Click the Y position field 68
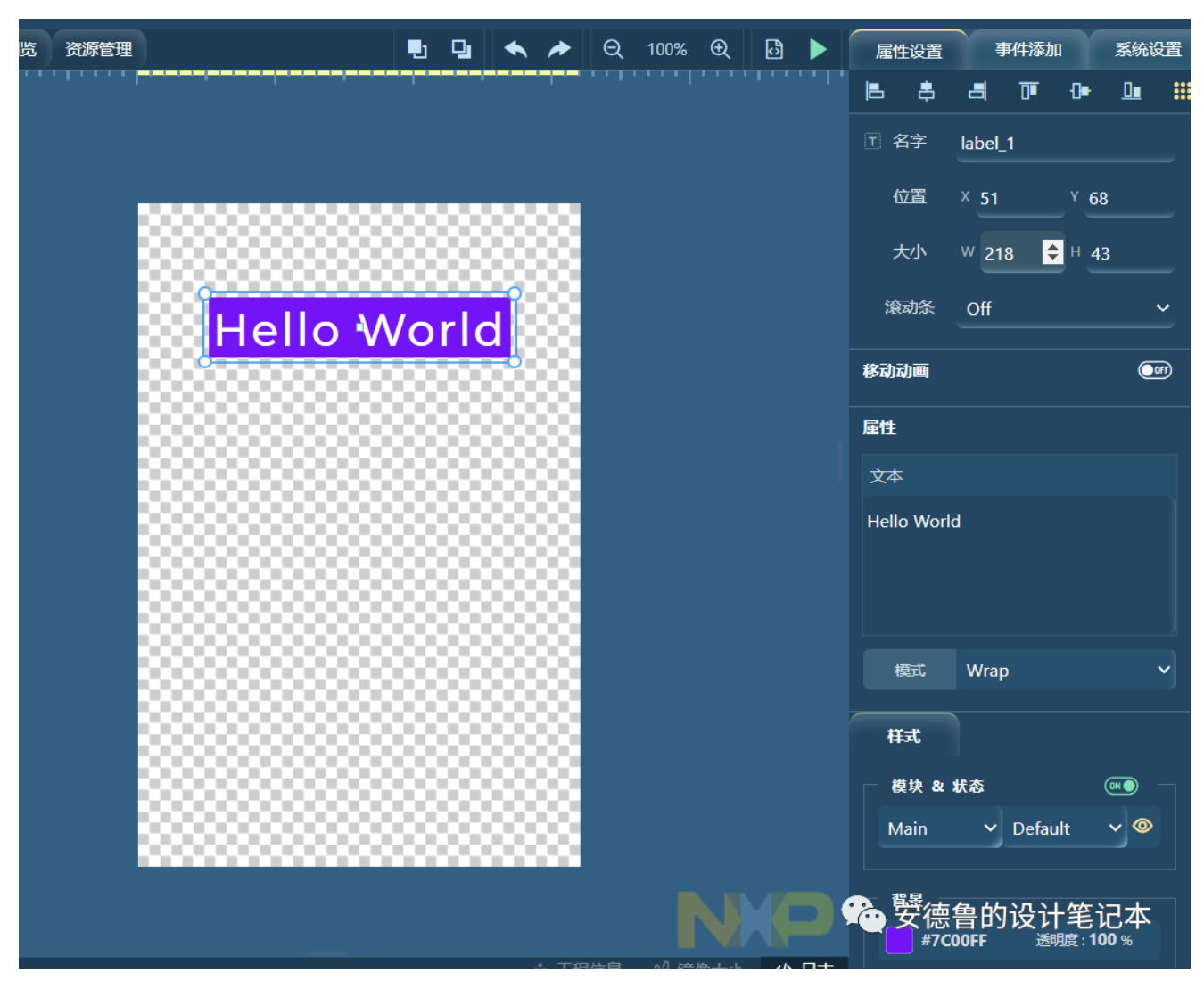 coord(1130,199)
